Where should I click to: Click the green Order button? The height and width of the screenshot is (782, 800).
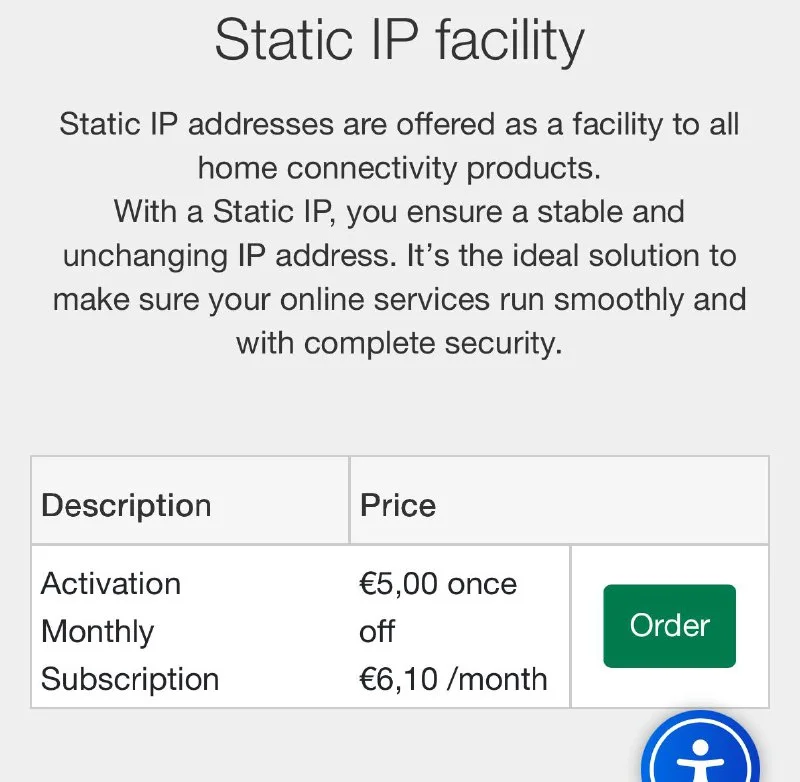point(669,626)
